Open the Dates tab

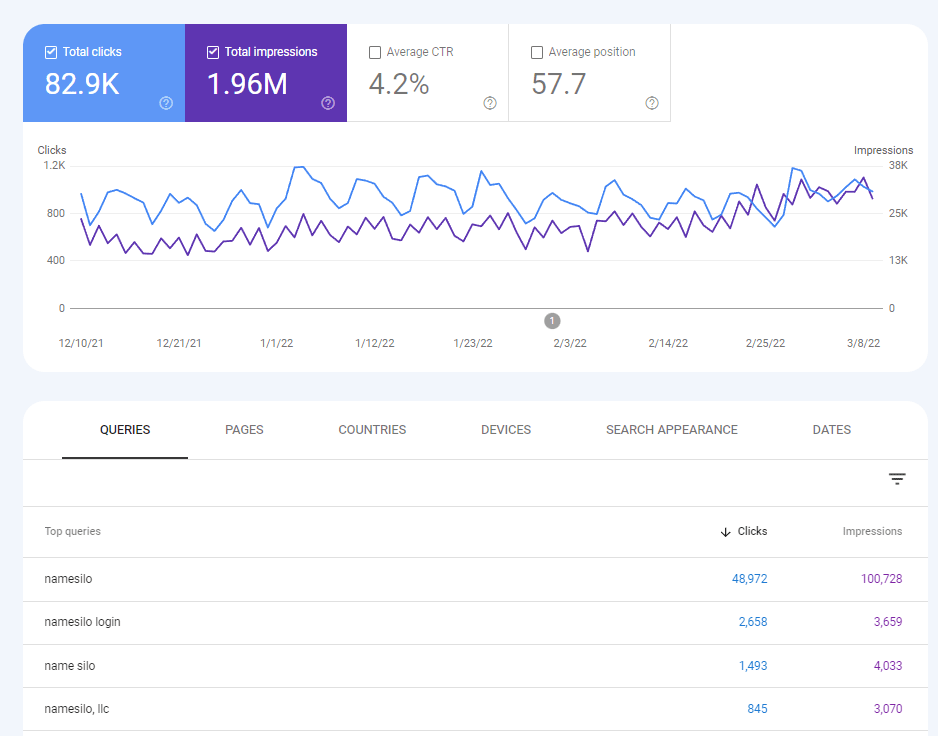pos(831,429)
